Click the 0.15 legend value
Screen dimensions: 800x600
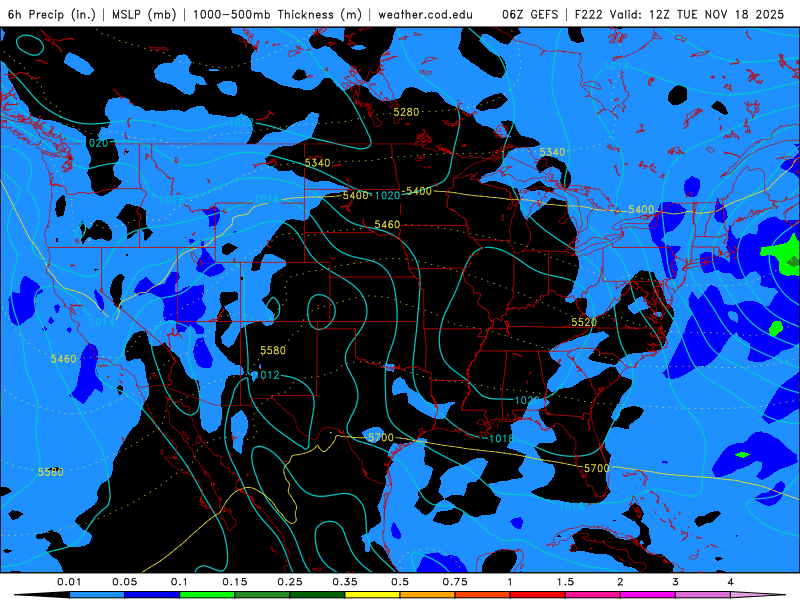[235, 582]
